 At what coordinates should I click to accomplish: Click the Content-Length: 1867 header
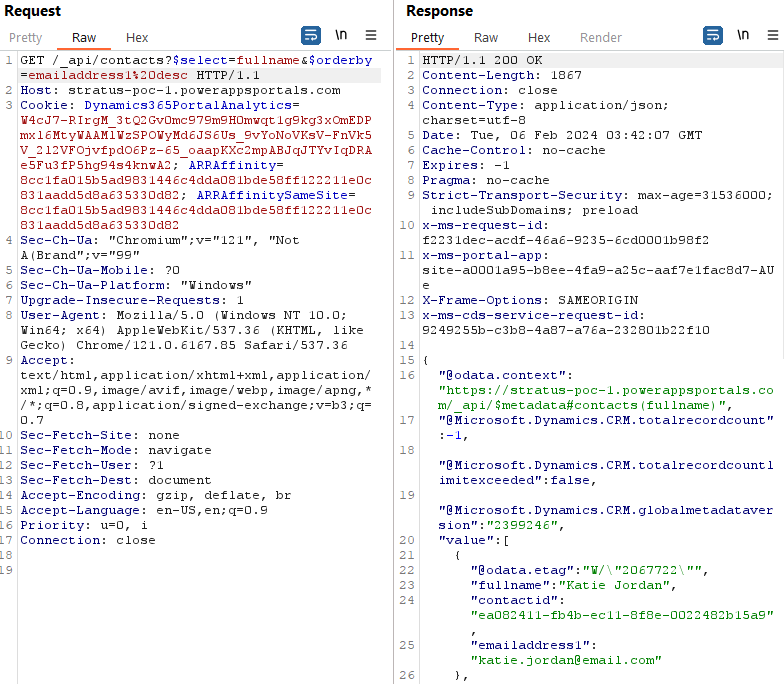tap(502, 76)
